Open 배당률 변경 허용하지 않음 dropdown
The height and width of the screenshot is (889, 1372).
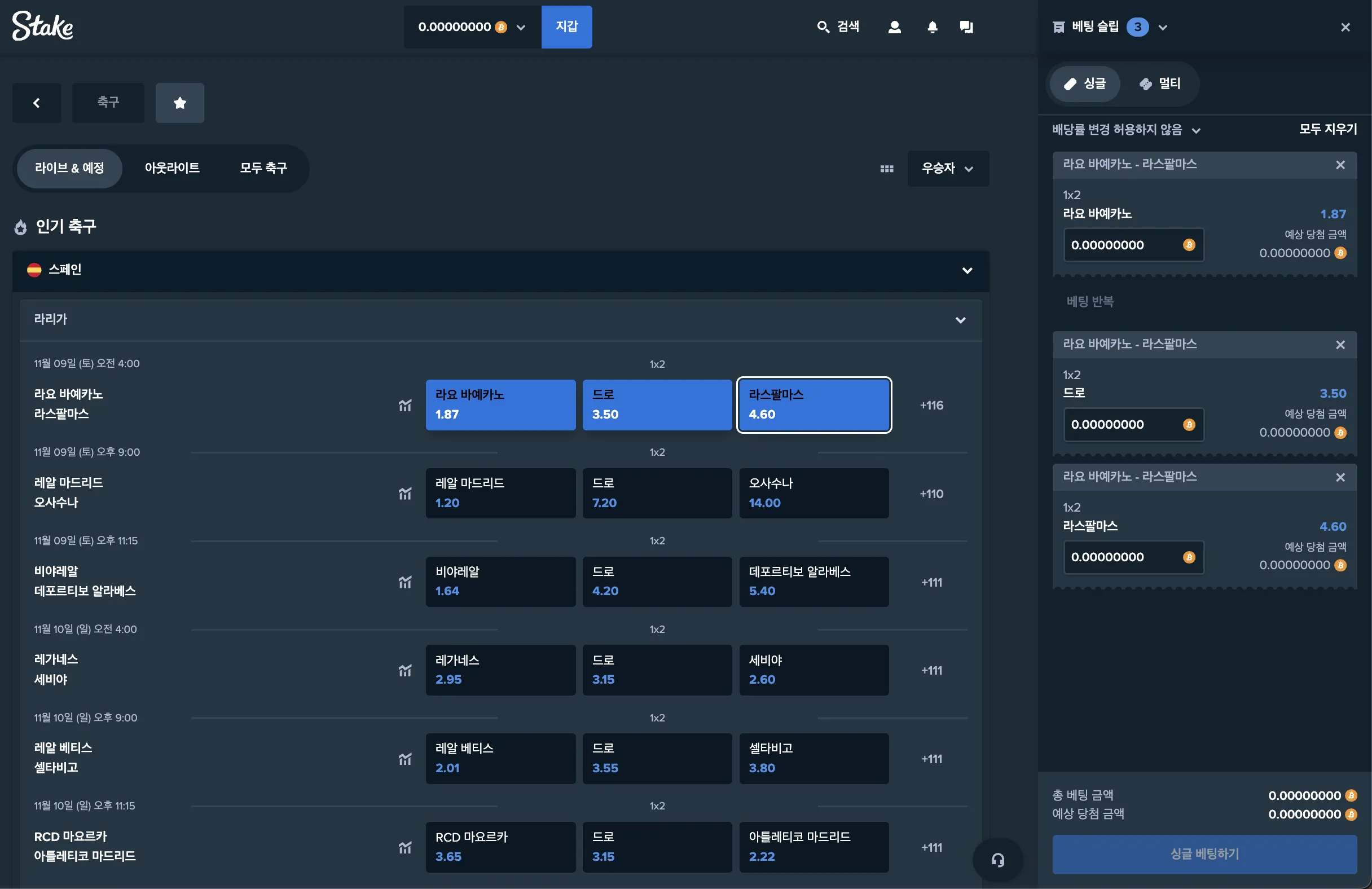[1127, 130]
